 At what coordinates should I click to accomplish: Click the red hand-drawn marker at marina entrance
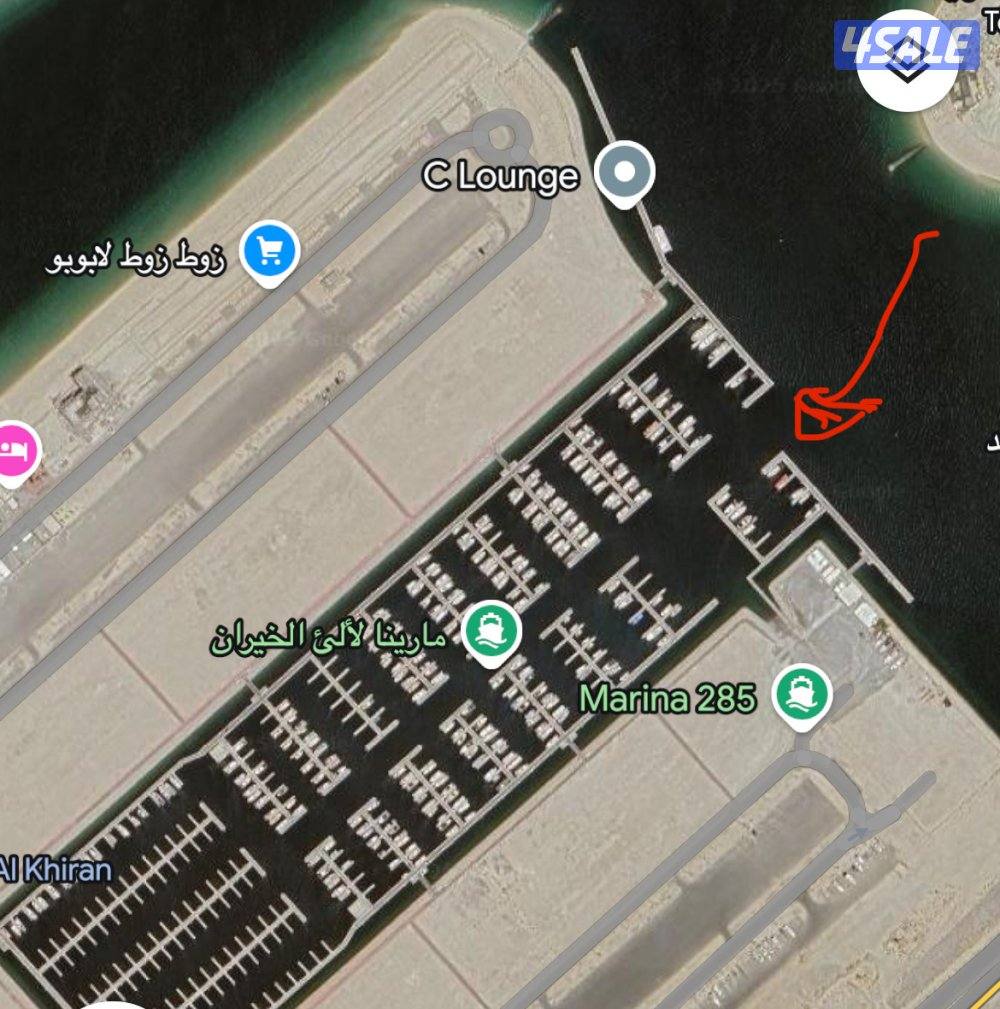click(x=830, y=412)
